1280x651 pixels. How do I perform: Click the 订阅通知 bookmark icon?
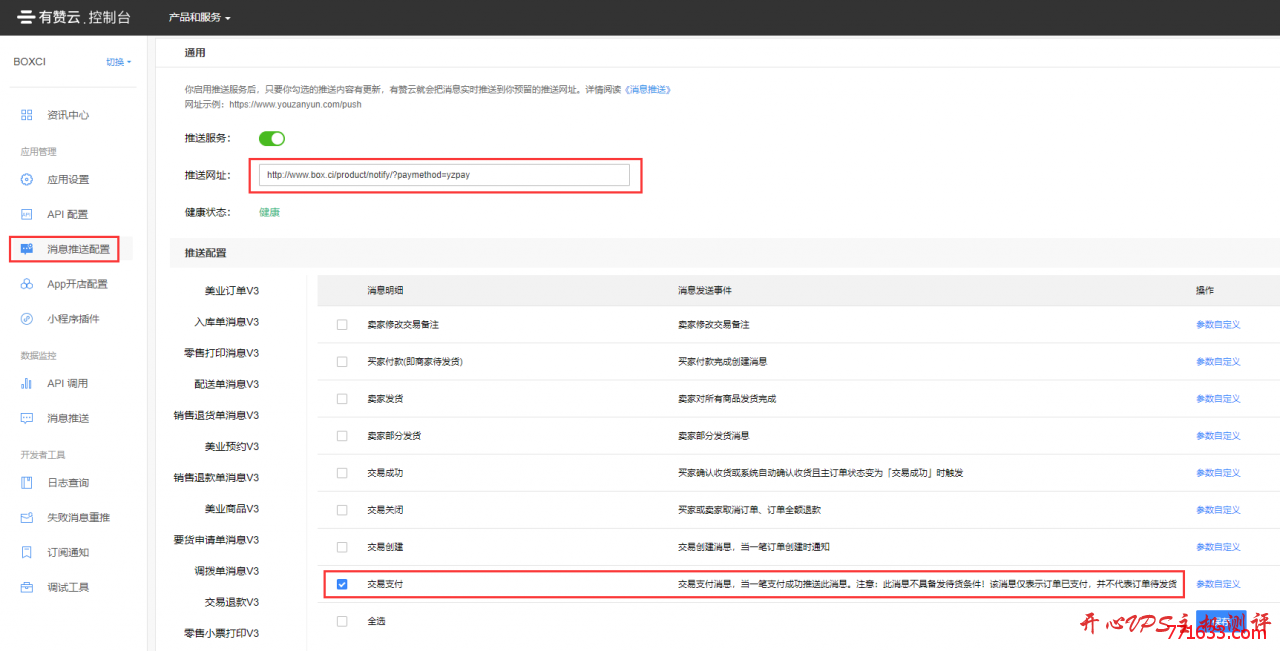pos(27,552)
